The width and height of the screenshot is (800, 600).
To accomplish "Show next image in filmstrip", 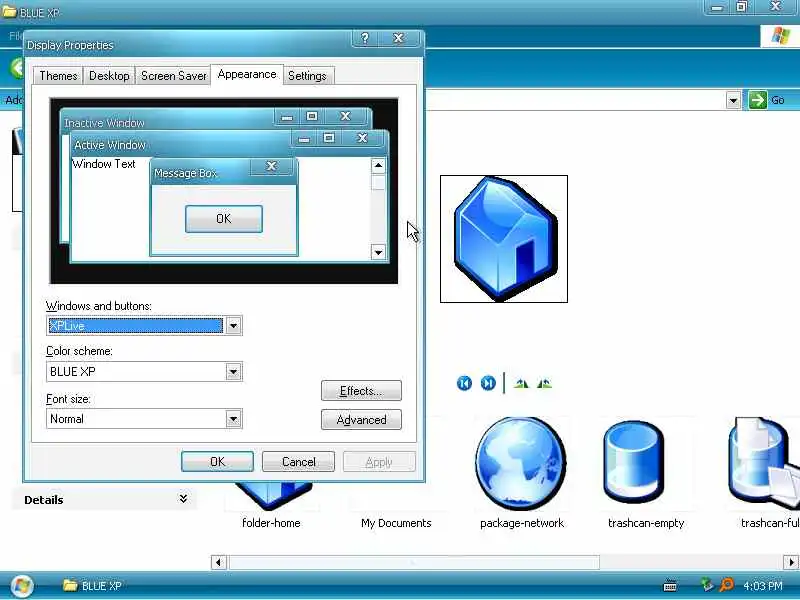I will [488, 383].
